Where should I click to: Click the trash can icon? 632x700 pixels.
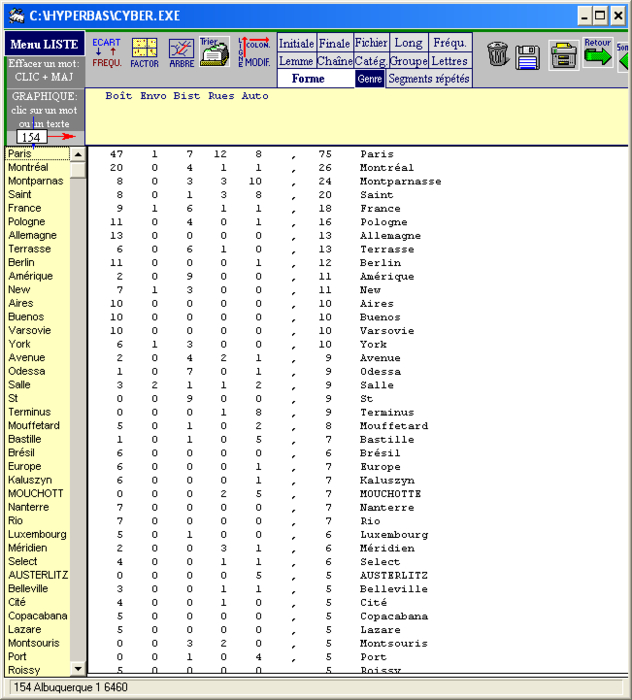pos(497,54)
